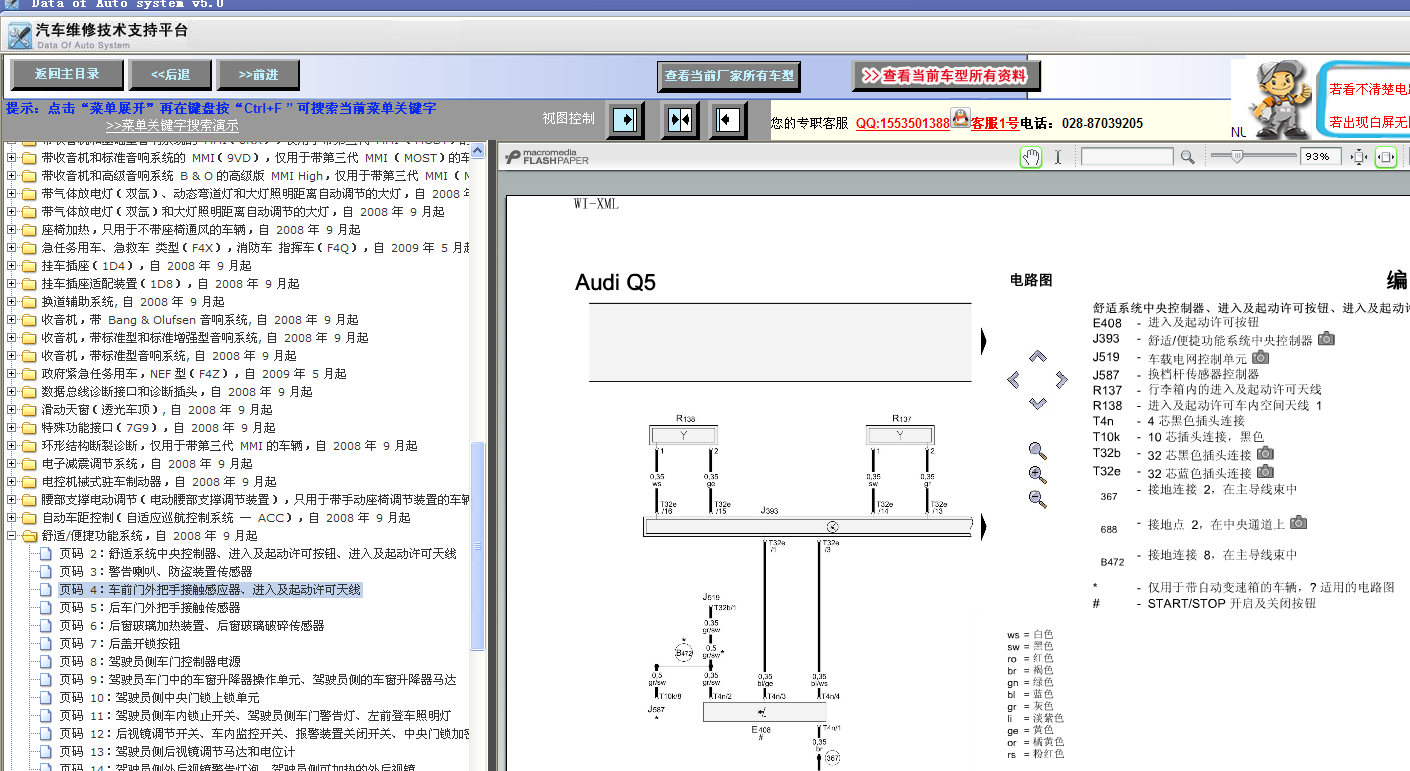Select the text selection cursor tool
The image size is (1410, 771).
(1058, 157)
